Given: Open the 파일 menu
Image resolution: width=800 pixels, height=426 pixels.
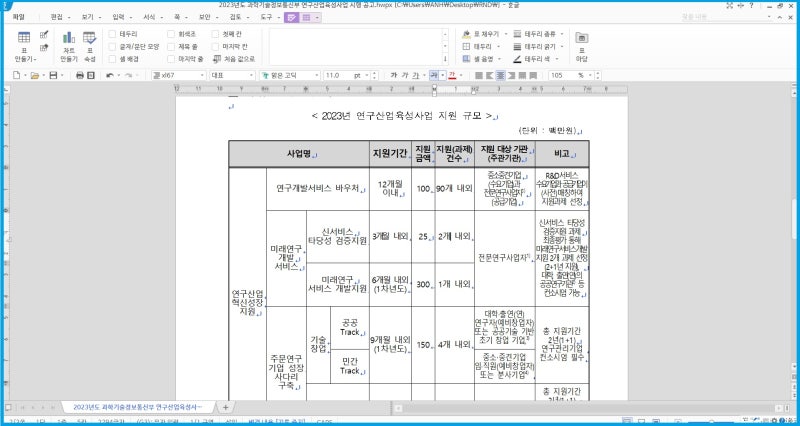Looking at the screenshot, I should click(18, 17).
